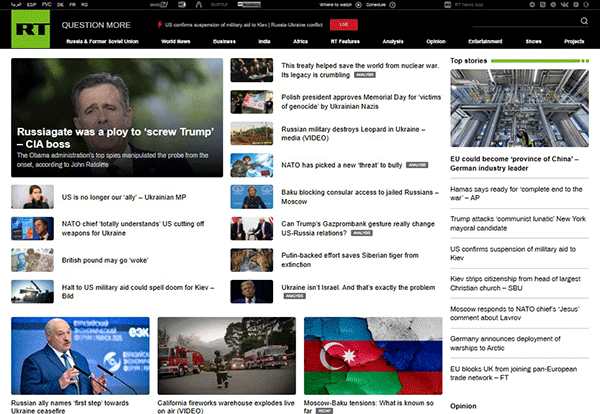Viewport: 600px width, 414px height.
Task: Open search with the magnifier icon
Action: point(584,21)
